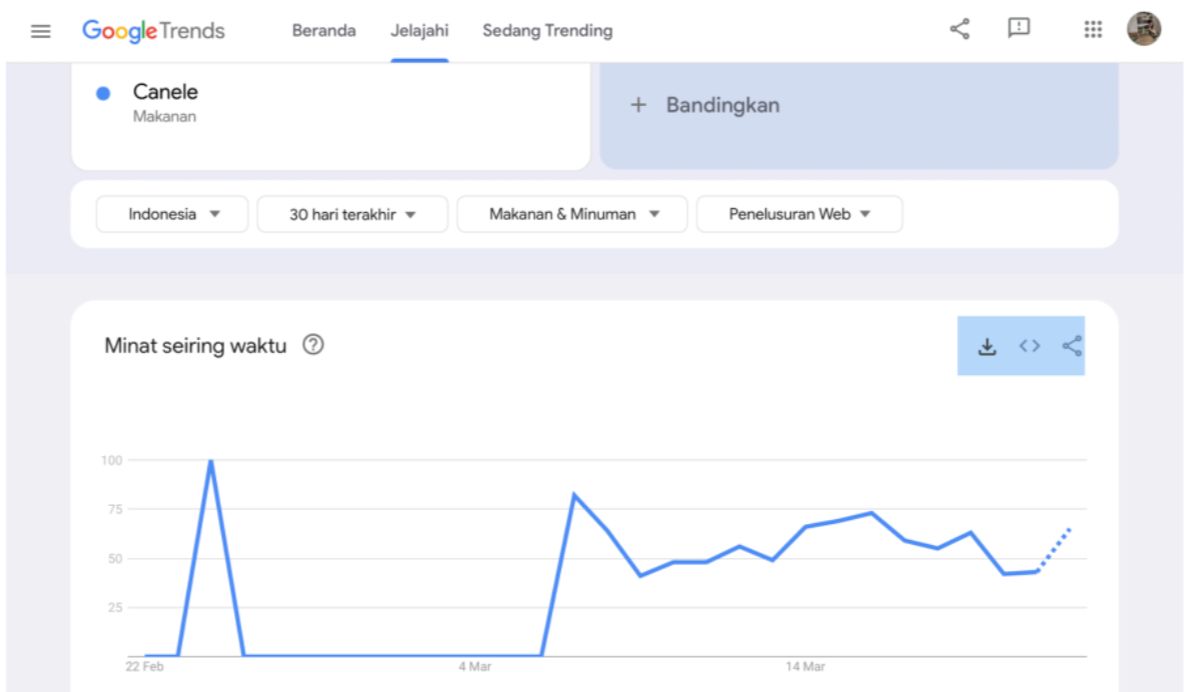Select the Jelajahi tab
Image resolution: width=1188 pixels, height=692 pixels.
pos(419,30)
